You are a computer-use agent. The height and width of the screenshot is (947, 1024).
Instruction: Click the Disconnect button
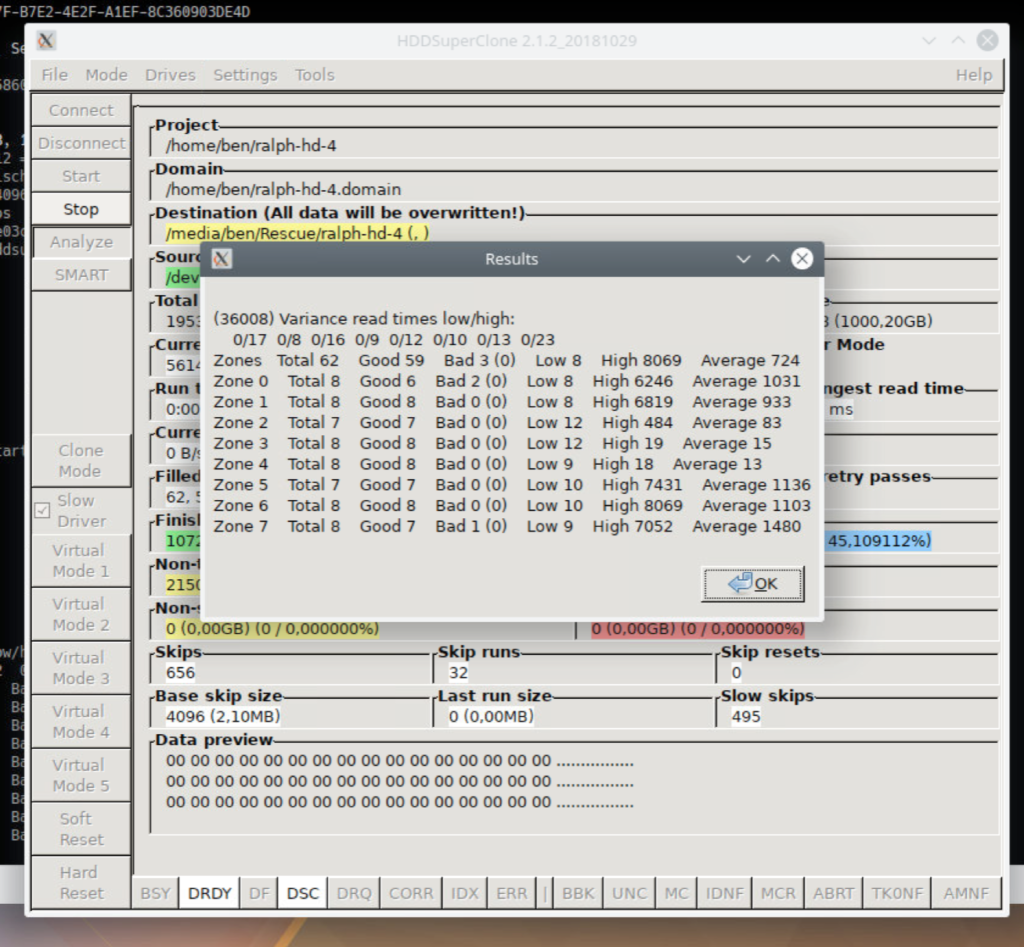[x=81, y=143]
